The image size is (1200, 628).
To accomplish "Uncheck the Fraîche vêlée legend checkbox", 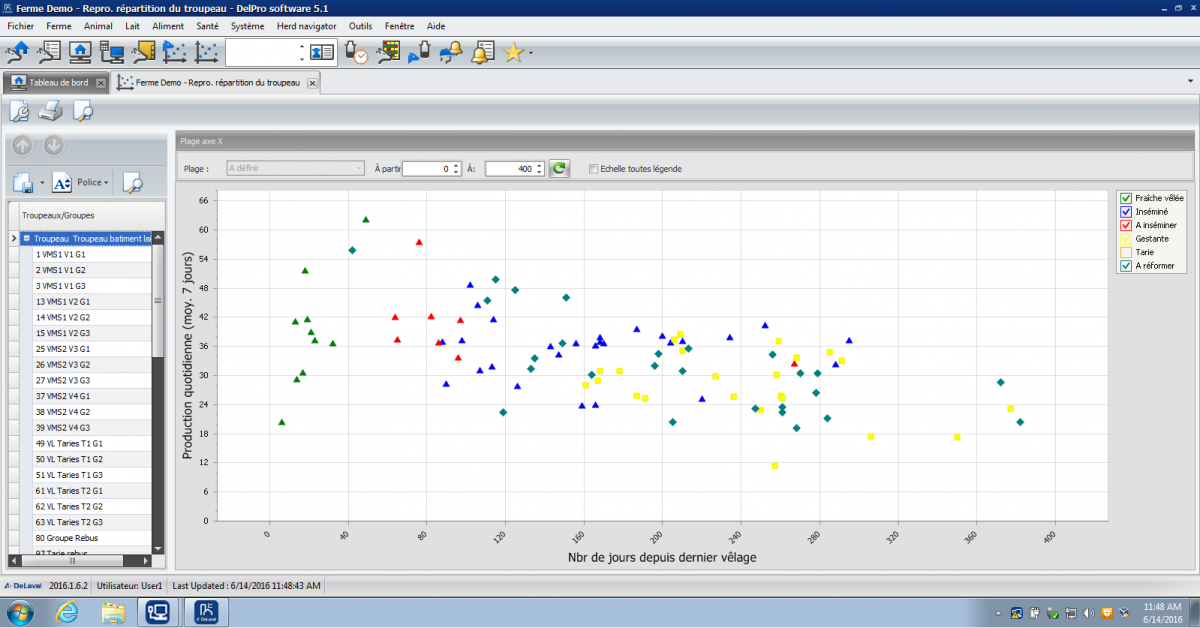I will coord(1126,198).
